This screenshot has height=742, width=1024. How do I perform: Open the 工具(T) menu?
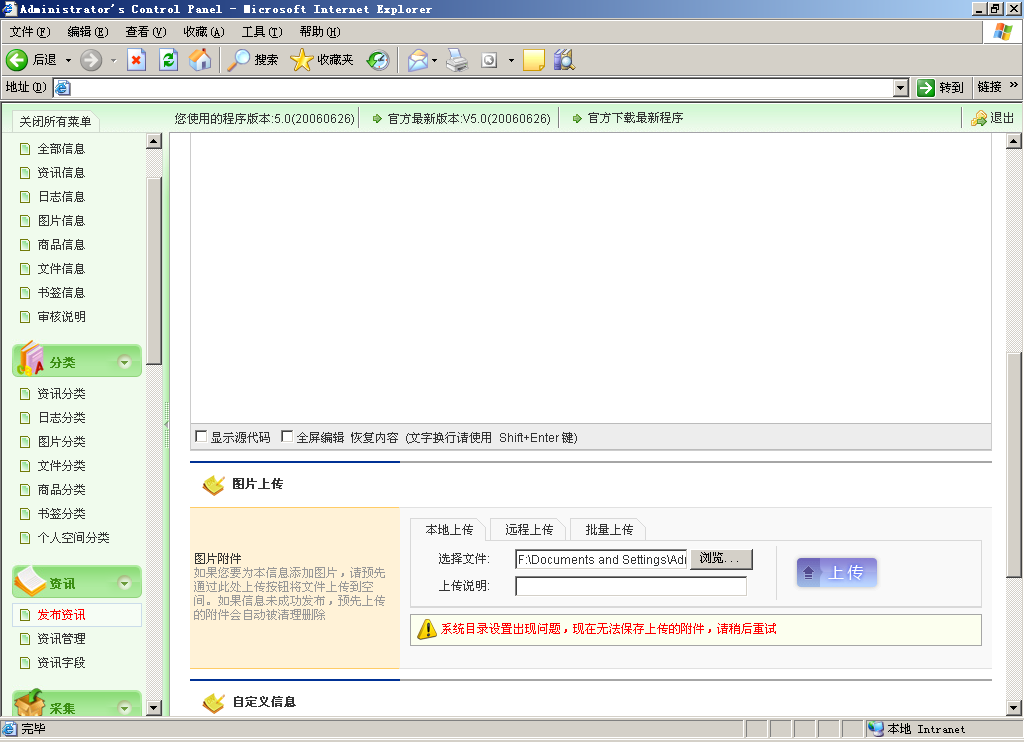point(262,32)
